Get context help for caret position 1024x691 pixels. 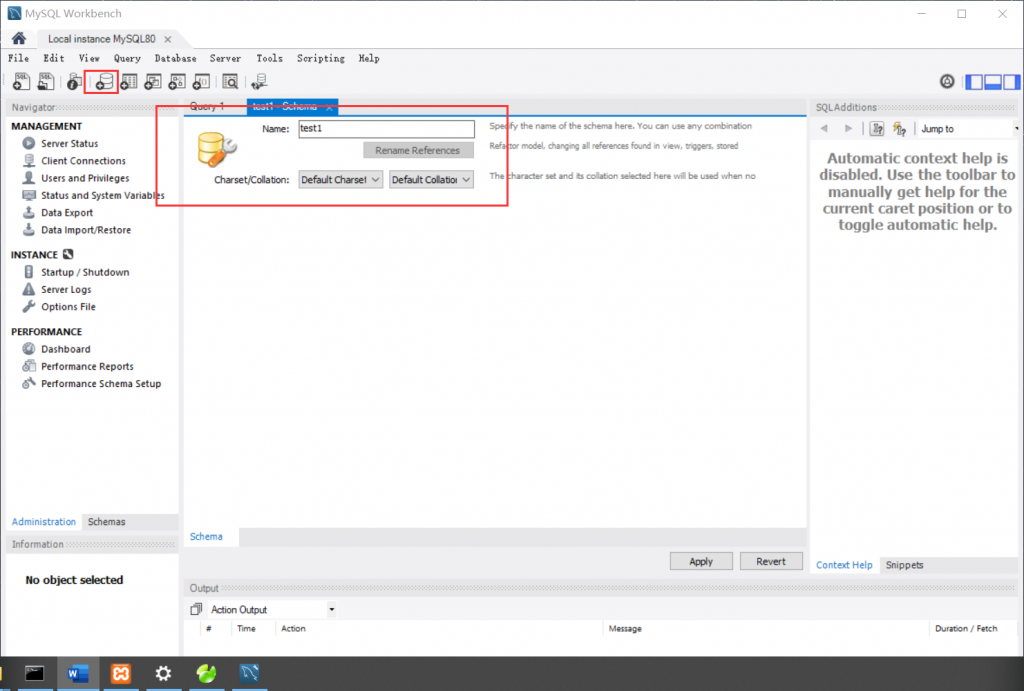pos(877,129)
